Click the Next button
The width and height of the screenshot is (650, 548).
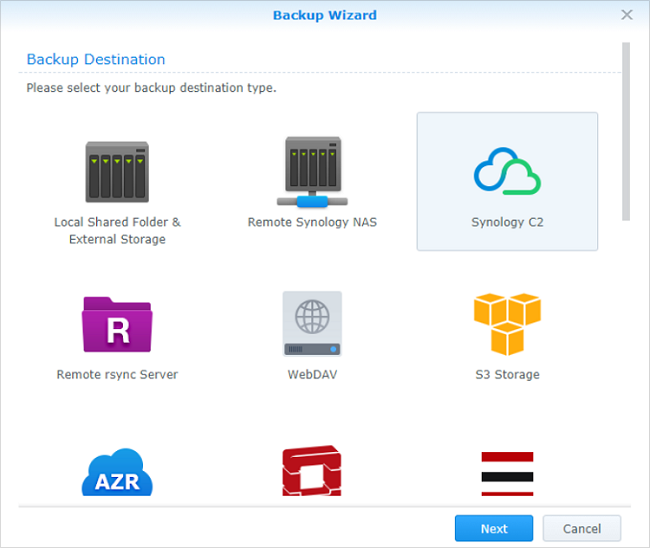494,528
